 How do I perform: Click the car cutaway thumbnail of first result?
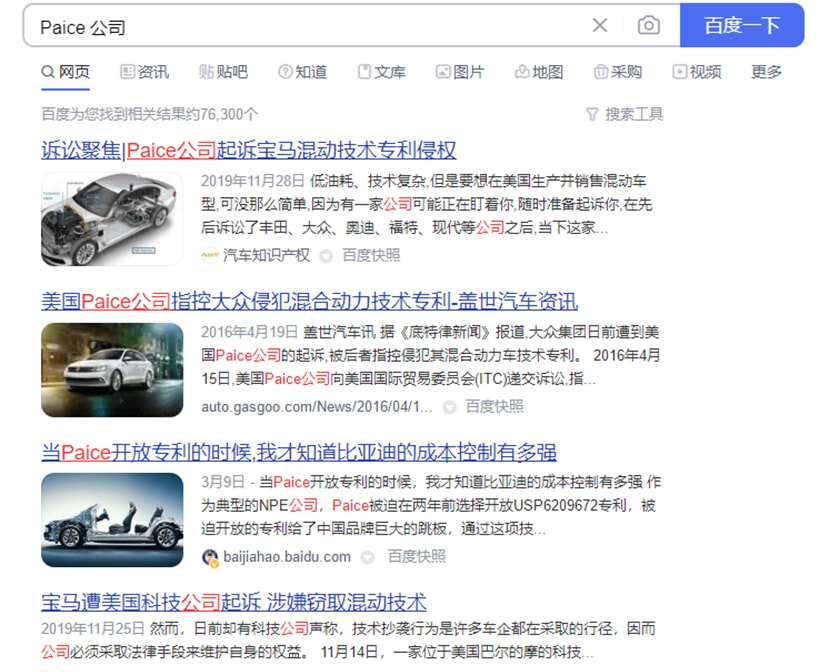[112, 219]
